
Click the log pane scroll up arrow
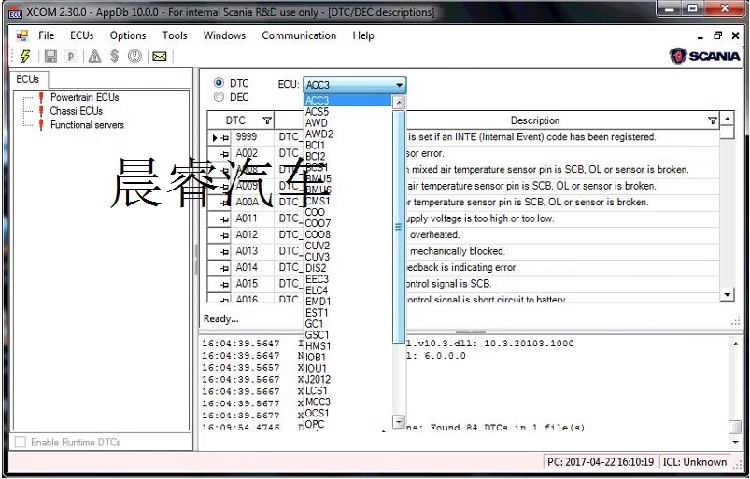point(736,344)
